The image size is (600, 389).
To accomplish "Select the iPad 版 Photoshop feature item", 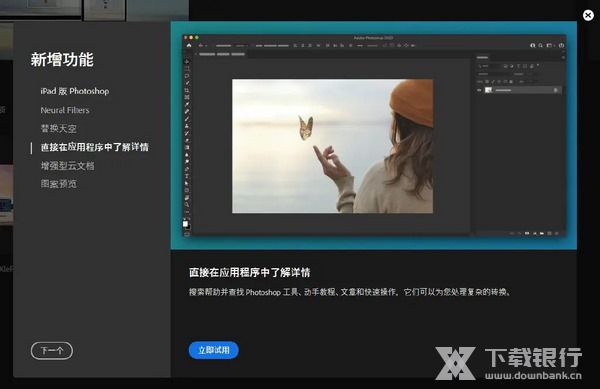I will click(75, 91).
